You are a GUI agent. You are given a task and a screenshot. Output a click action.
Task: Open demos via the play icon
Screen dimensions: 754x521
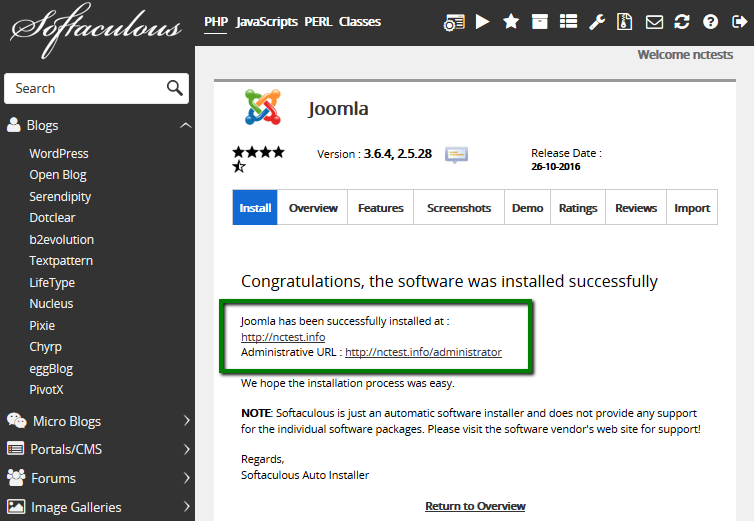[483, 22]
